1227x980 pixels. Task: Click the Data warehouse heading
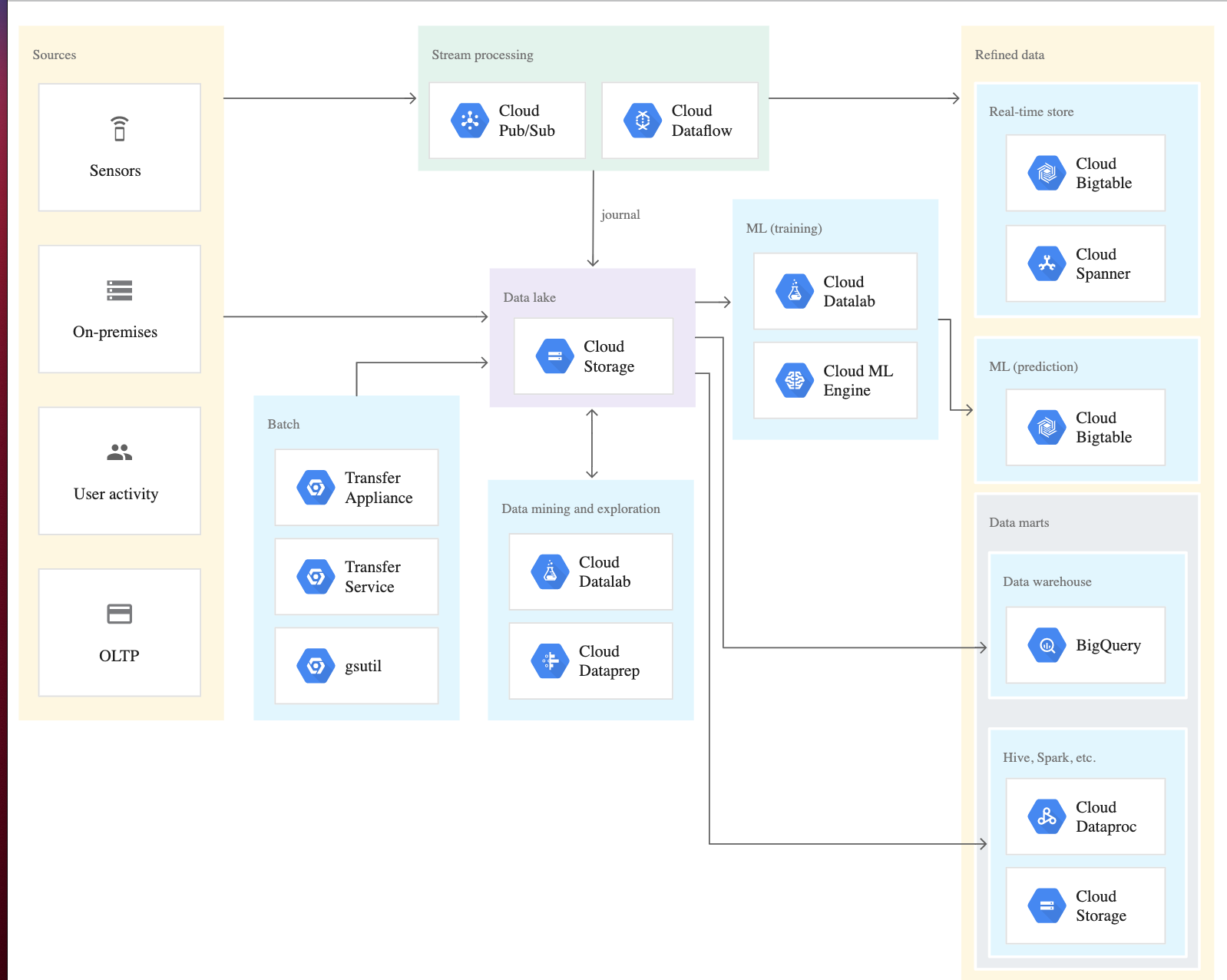(1047, 581)
